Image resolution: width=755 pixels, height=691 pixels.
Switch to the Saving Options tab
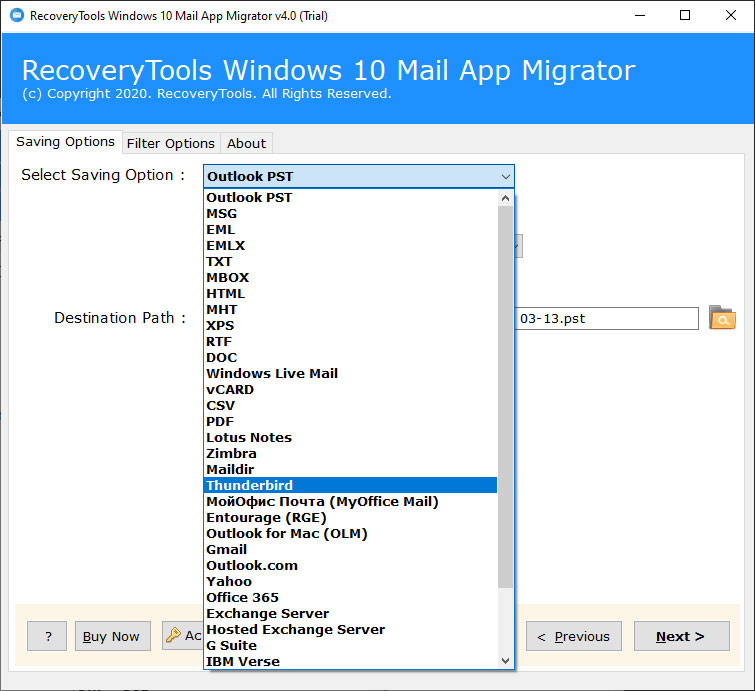pos(65,142)
